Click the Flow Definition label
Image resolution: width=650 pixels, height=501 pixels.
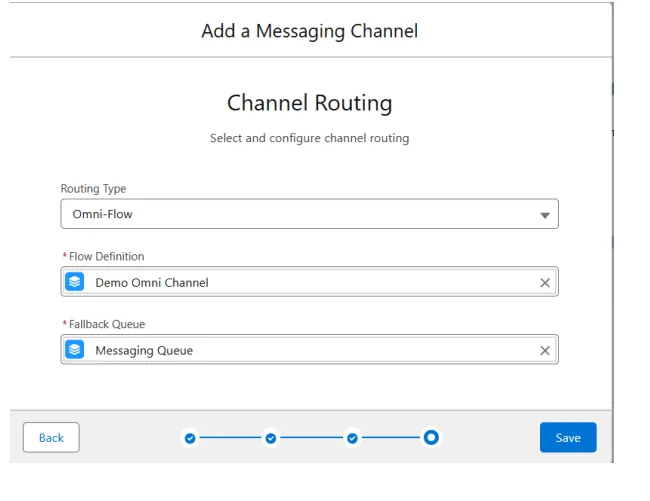tap(105, 257)
